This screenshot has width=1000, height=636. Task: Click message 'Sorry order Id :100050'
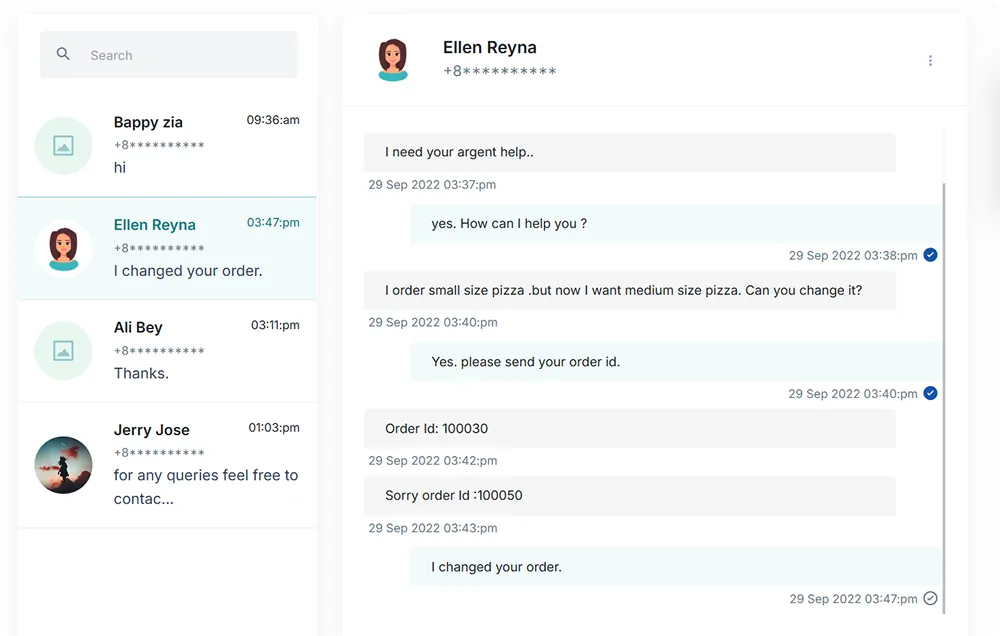click(629, 496)
